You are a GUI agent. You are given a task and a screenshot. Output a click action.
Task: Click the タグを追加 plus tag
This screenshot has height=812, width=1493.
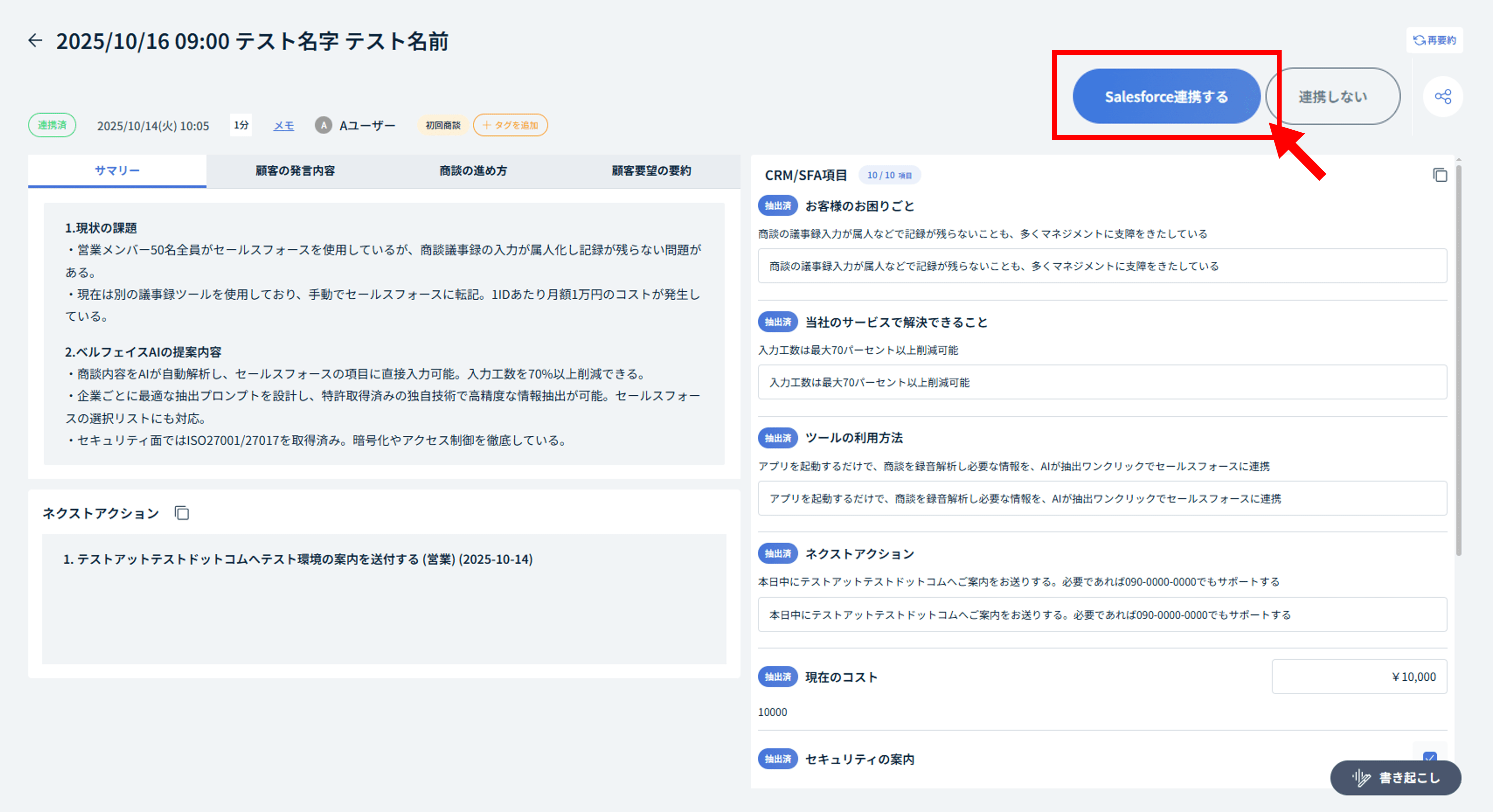point(510,125)
